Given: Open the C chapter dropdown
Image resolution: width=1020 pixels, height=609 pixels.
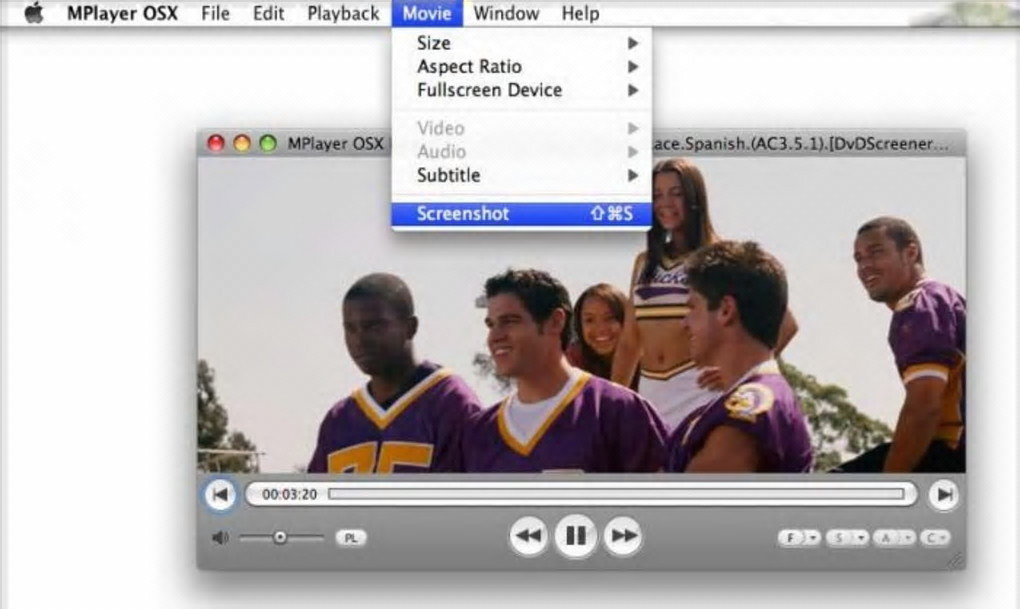Looking at the screenshot, I should tap(935, 538).
